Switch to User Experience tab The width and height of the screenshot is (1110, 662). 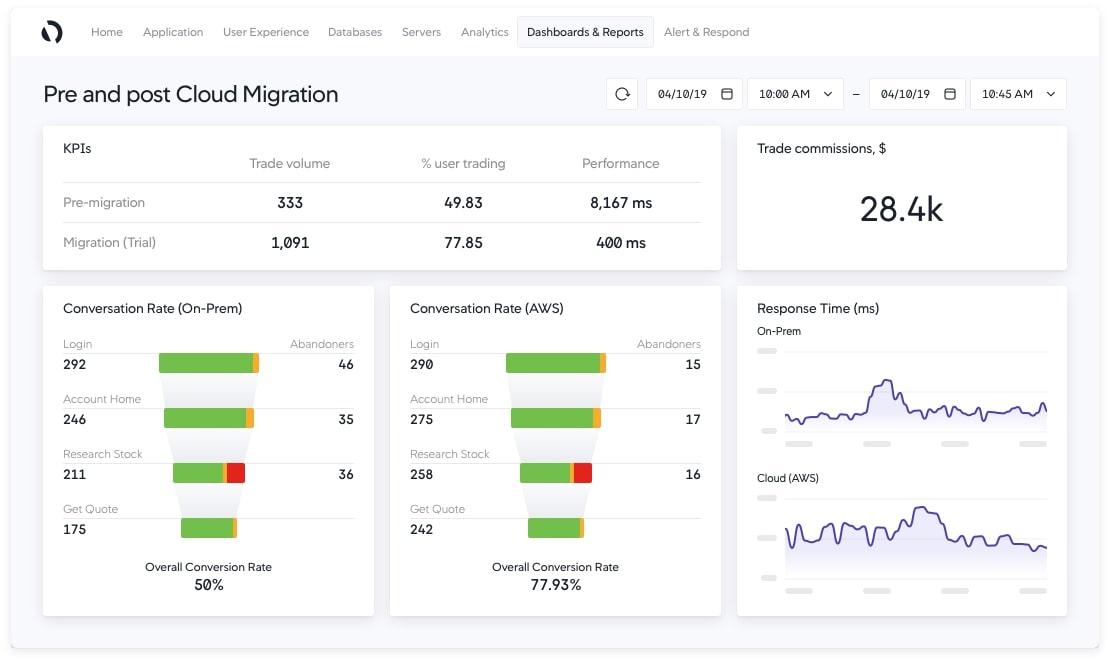tap(266, 32)
